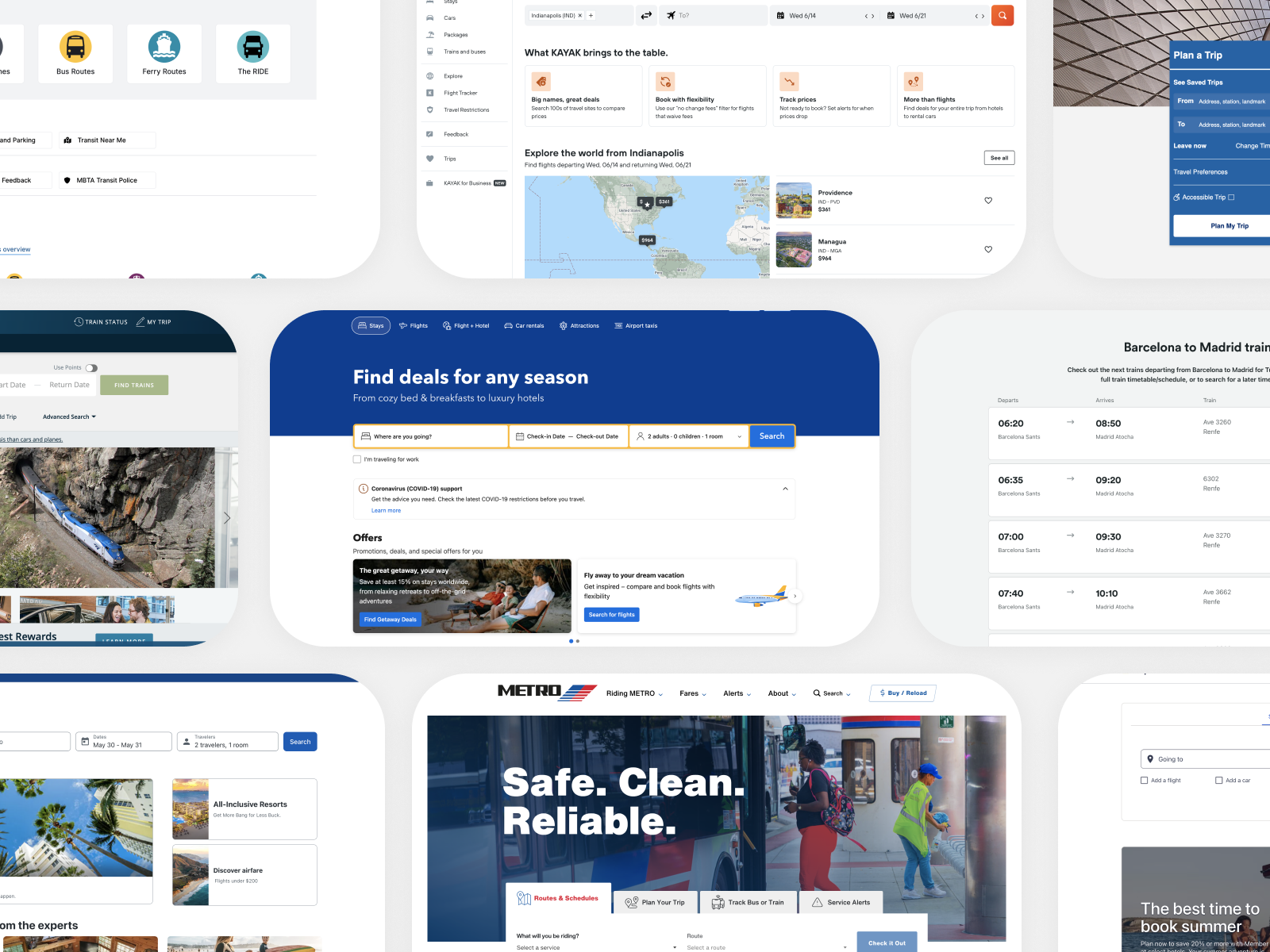Click the Buy / Reload button

[903, 693]
